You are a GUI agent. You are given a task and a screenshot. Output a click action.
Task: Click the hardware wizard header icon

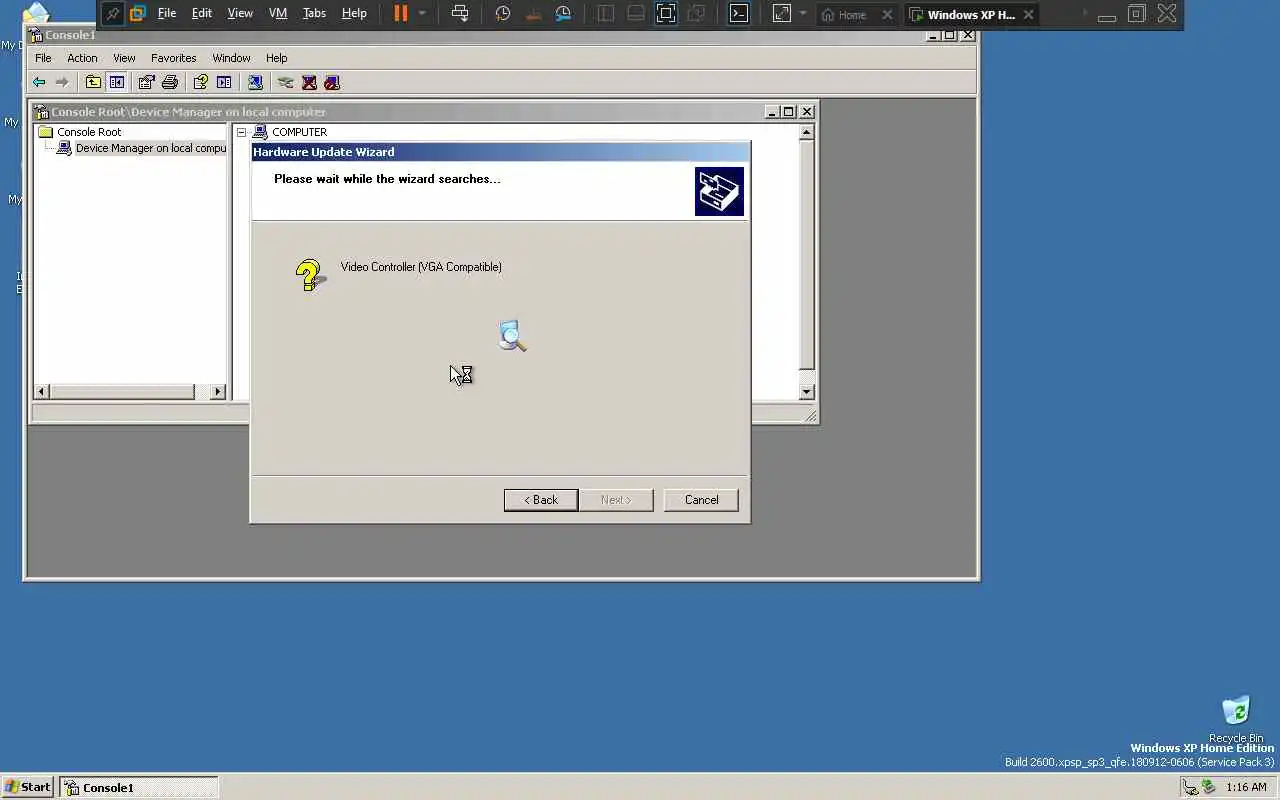720,191
